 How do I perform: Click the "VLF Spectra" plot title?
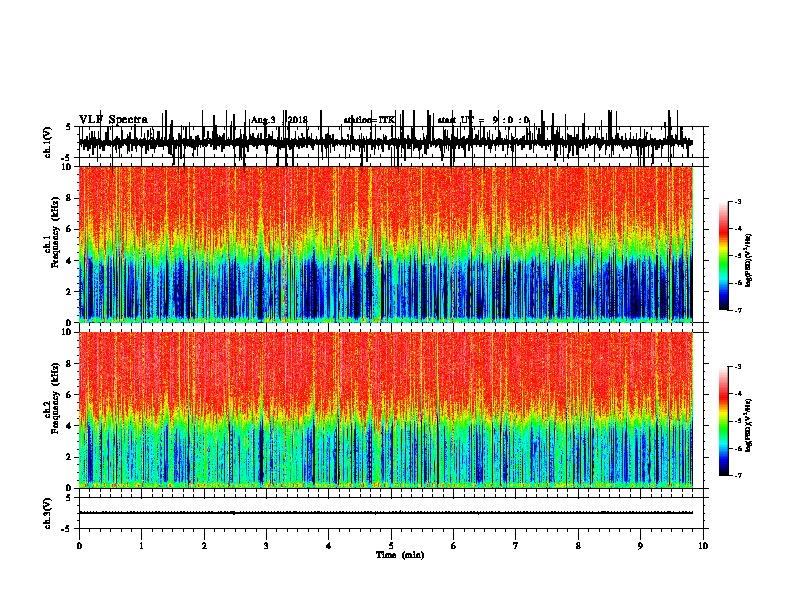pos(113,120)
